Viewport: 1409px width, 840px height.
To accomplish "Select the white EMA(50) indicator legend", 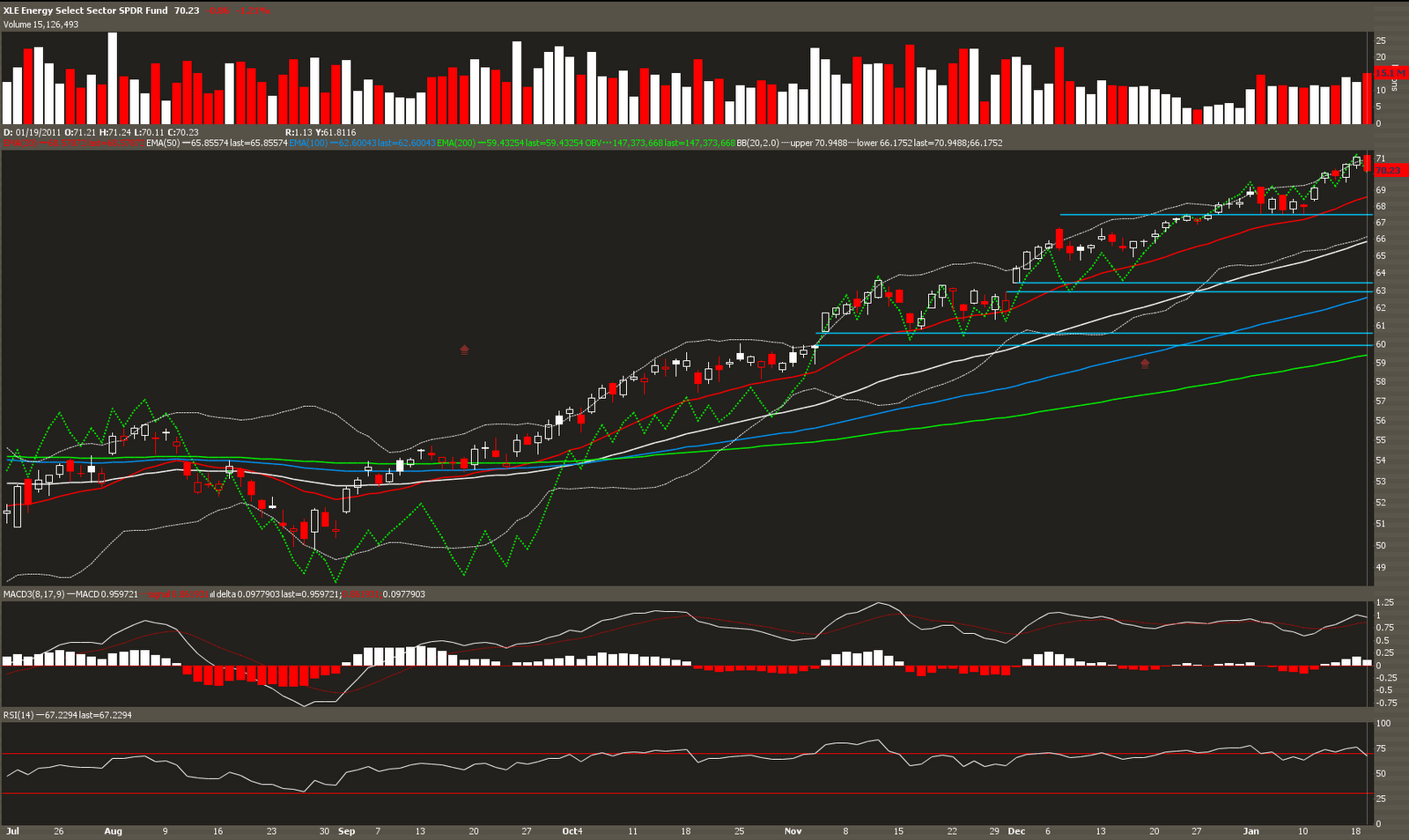I will click(x=217, y=143).
